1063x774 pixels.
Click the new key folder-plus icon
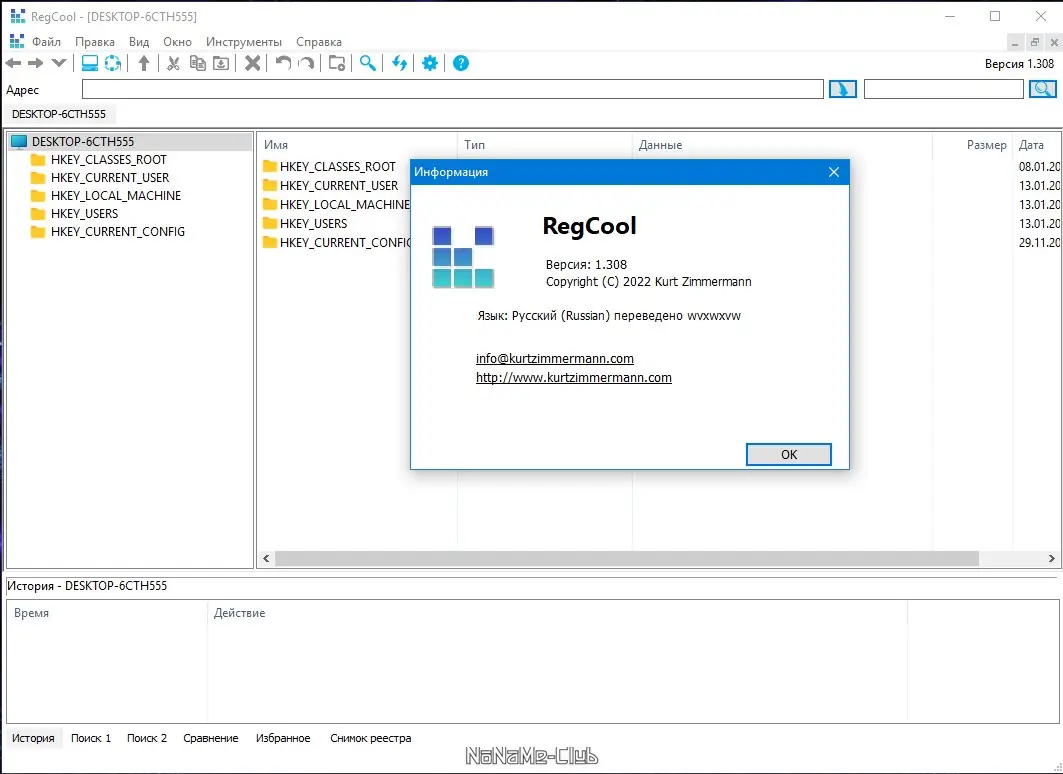[337, 64]
